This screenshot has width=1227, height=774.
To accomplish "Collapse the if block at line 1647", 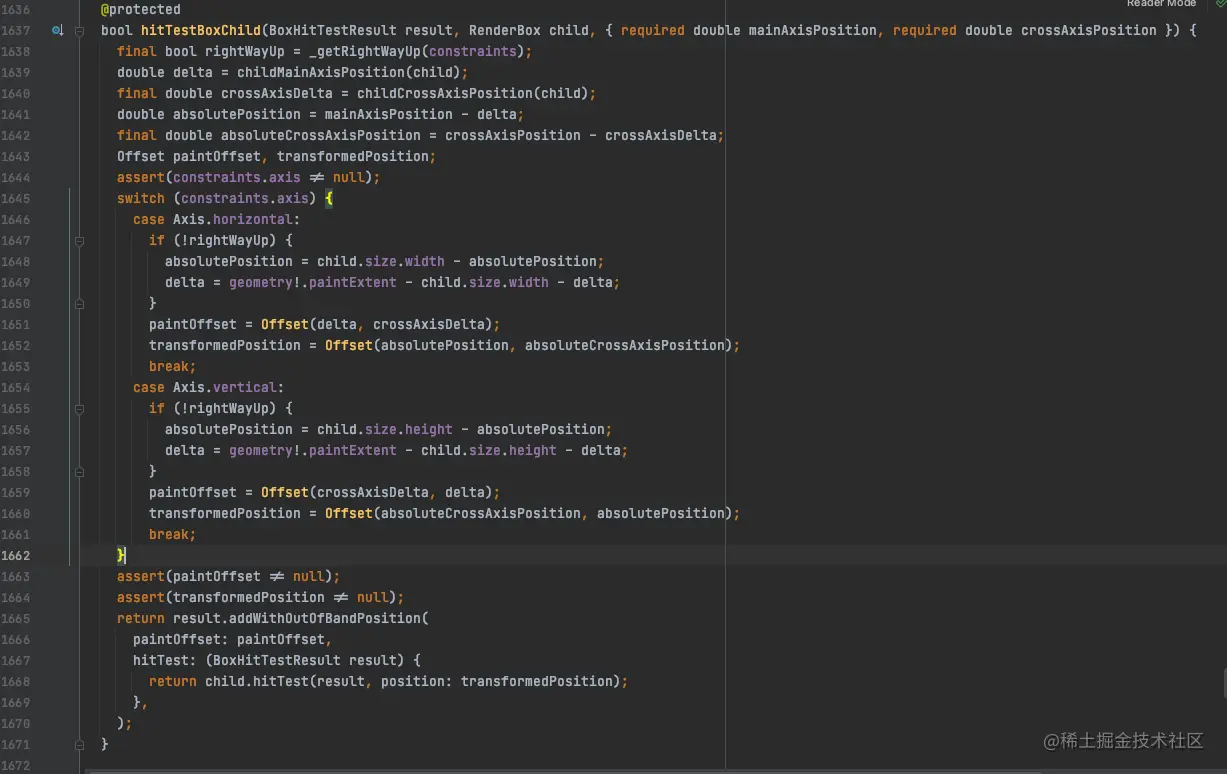I will point(80,240).
